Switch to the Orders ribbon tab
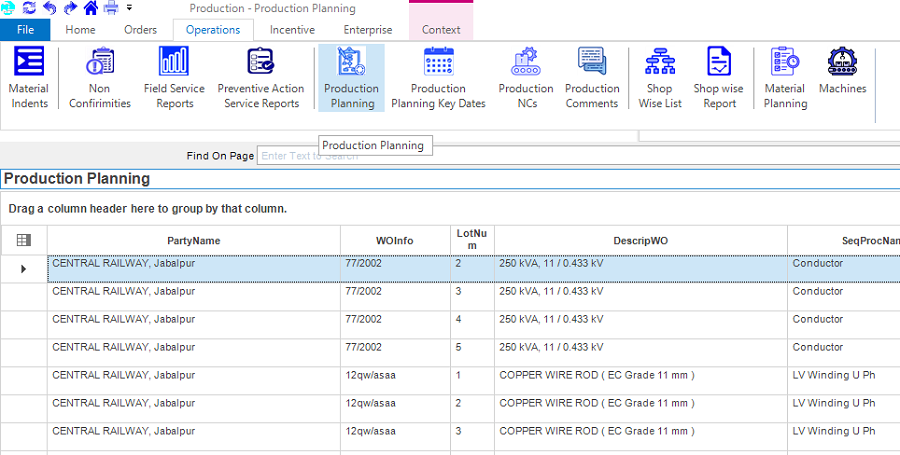 (x=140, y=30)
